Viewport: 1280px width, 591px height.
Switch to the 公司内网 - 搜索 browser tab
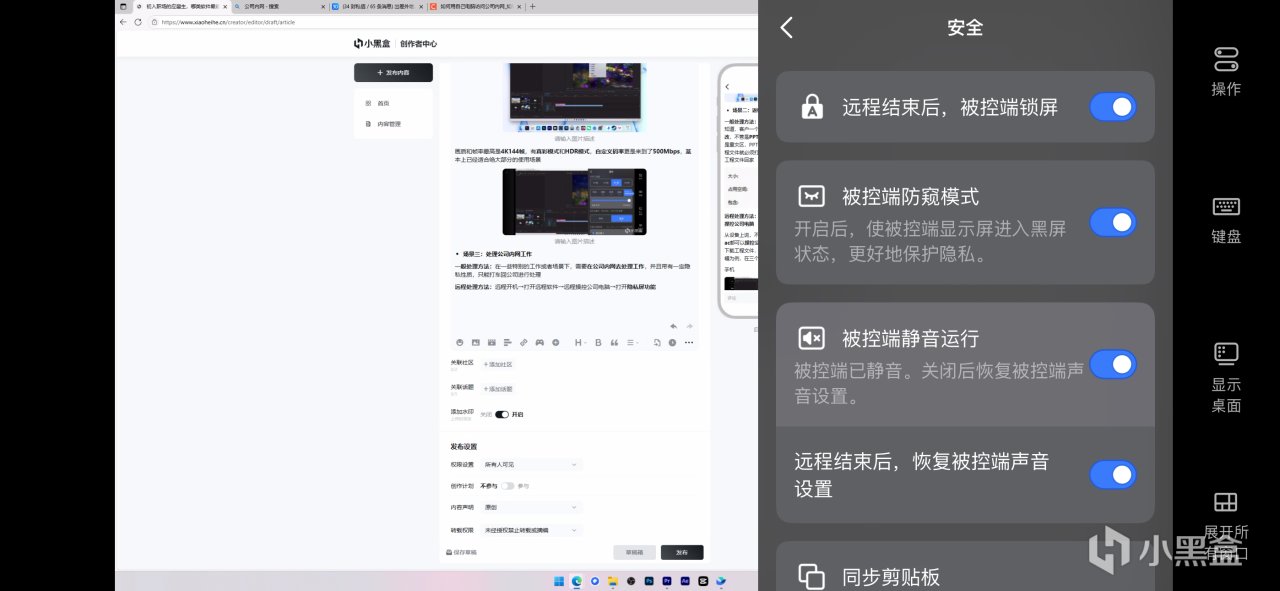[278, 6]
